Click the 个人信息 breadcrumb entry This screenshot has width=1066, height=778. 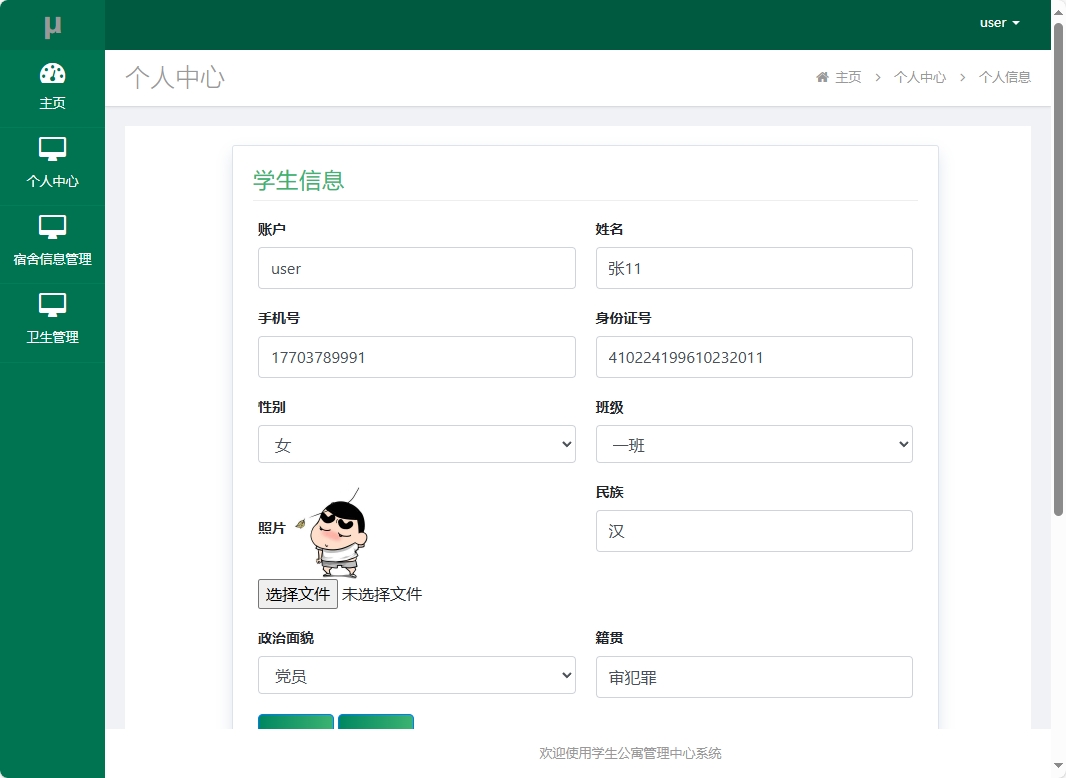[x=1005, y=77]
